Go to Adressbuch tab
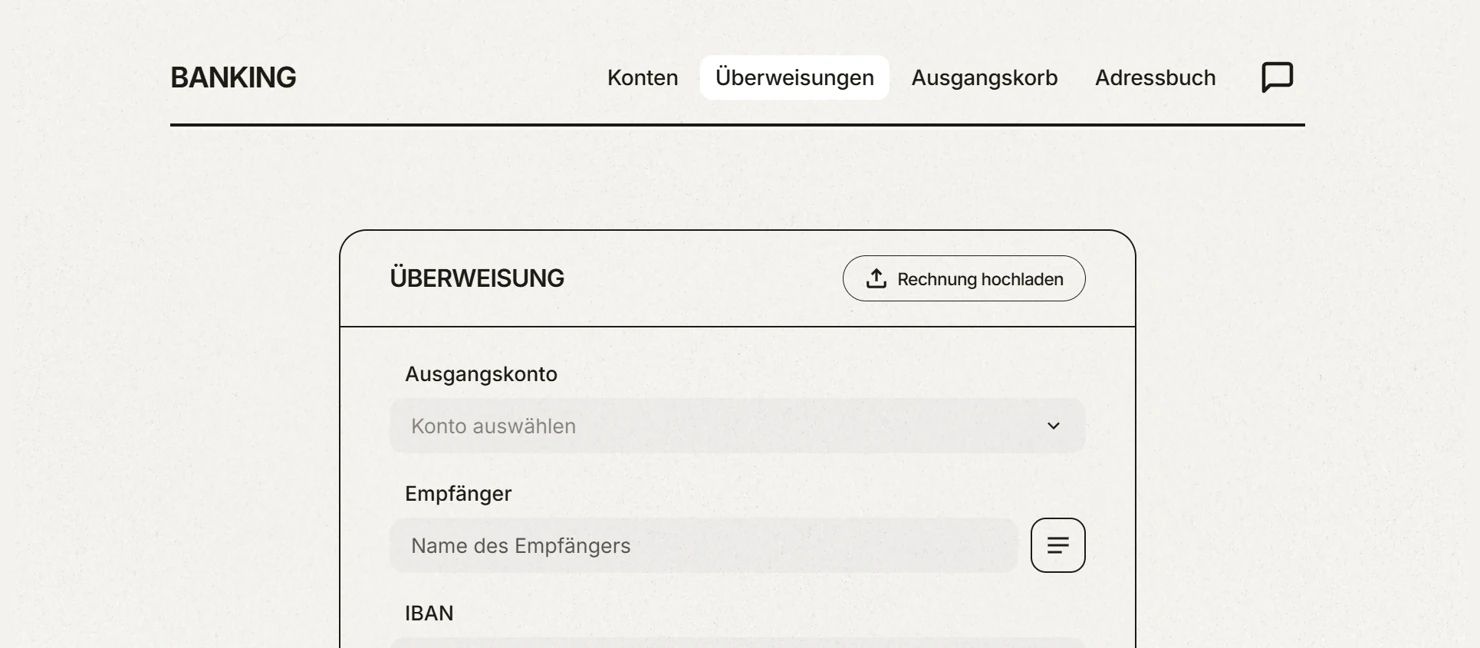1480x648 pixels. coord(1155,78)
